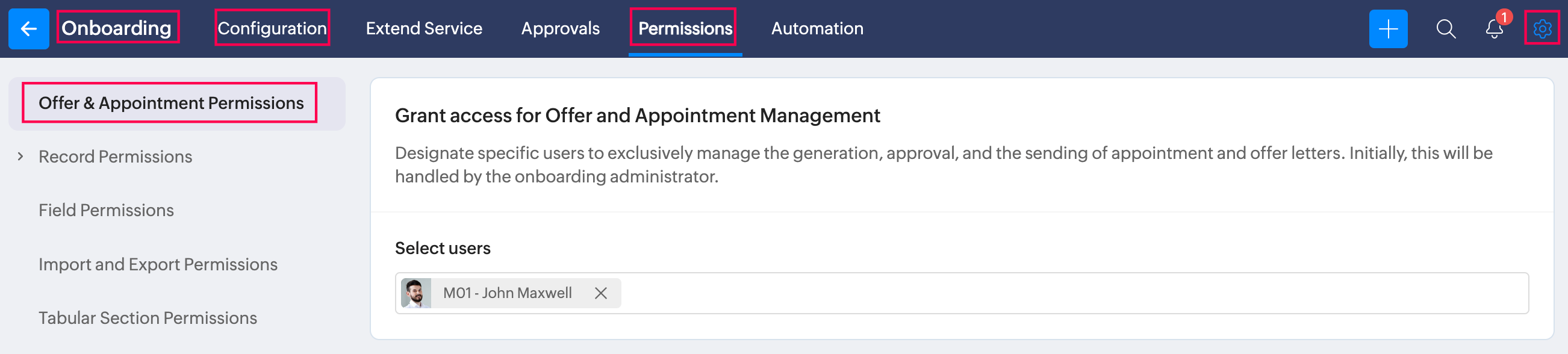Screen dimensions: 1568x354
Task: Click the Onboarding title
Action: pyautogui.click(x=116, y=28)
